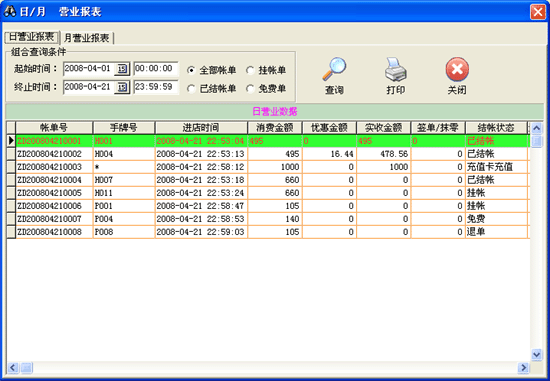The image size is (550, 381).
Task: Click the printer 打印 icon
Action: 396,69
